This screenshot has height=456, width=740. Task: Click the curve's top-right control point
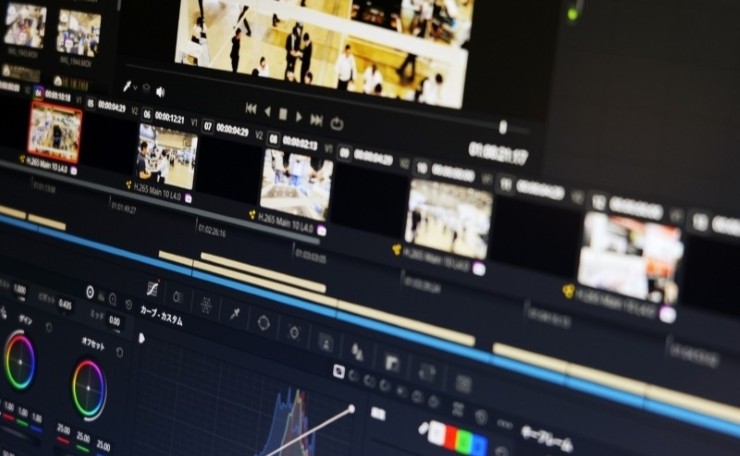coord(352,408)
